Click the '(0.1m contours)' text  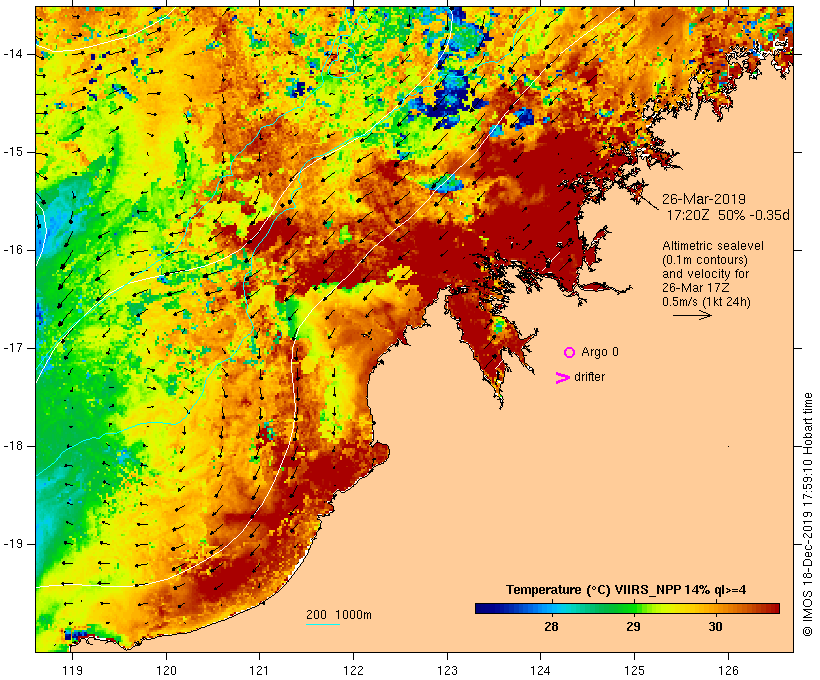(705, 260)
